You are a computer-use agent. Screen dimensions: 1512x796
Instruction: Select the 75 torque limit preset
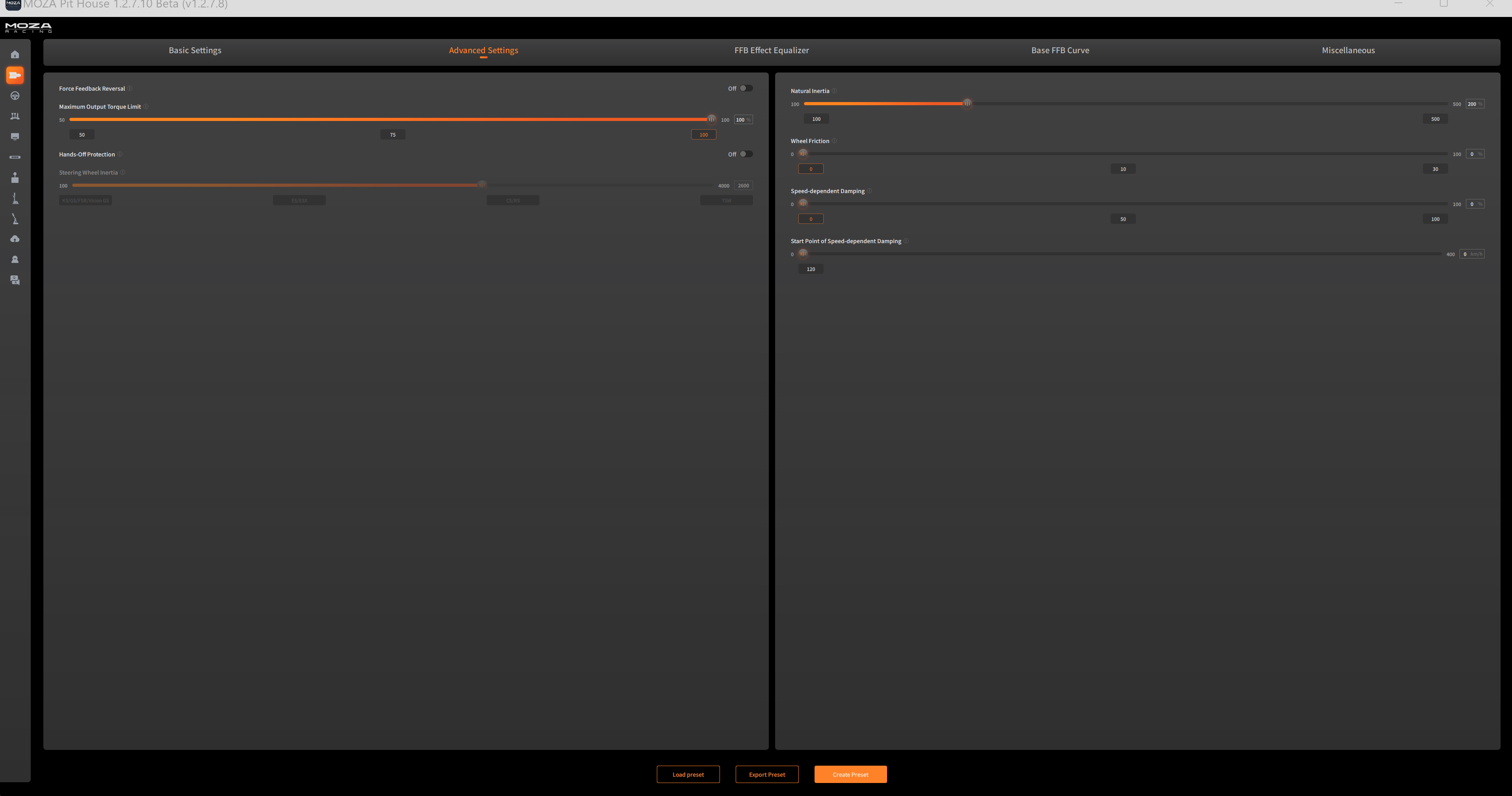[393, 135]
